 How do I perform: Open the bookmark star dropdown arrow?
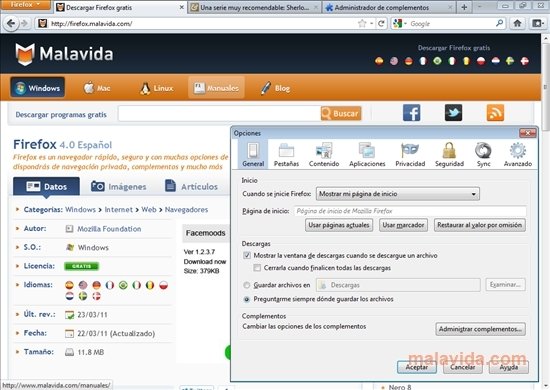click(371, 23)
